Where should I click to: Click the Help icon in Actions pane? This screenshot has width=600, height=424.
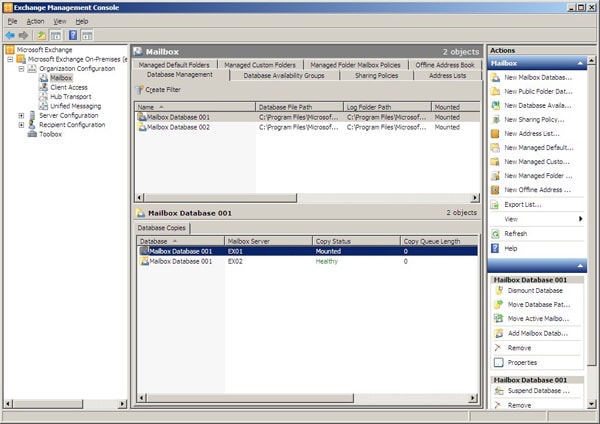click(495, 248)
